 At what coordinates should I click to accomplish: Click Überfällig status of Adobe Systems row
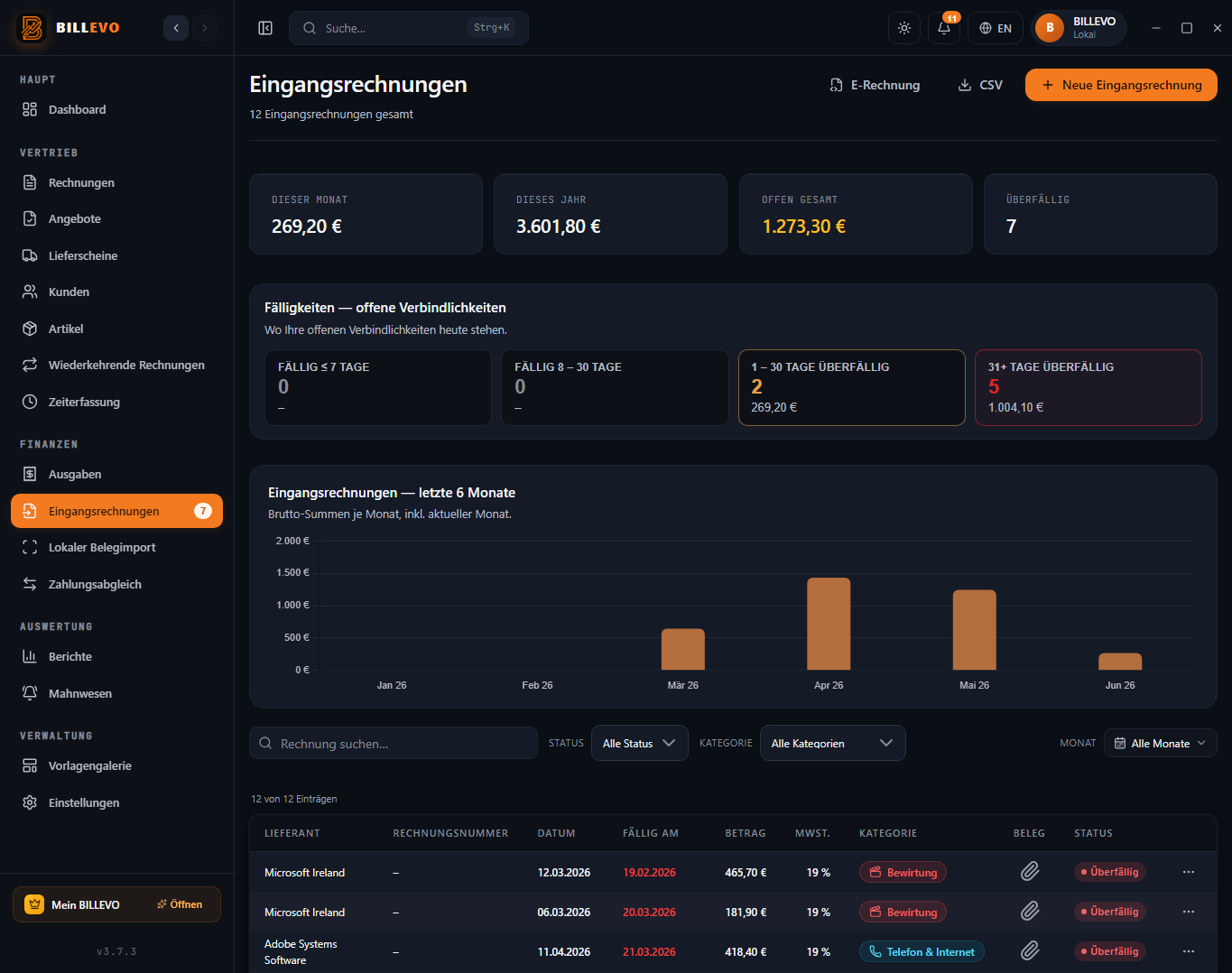(1109, 951)
